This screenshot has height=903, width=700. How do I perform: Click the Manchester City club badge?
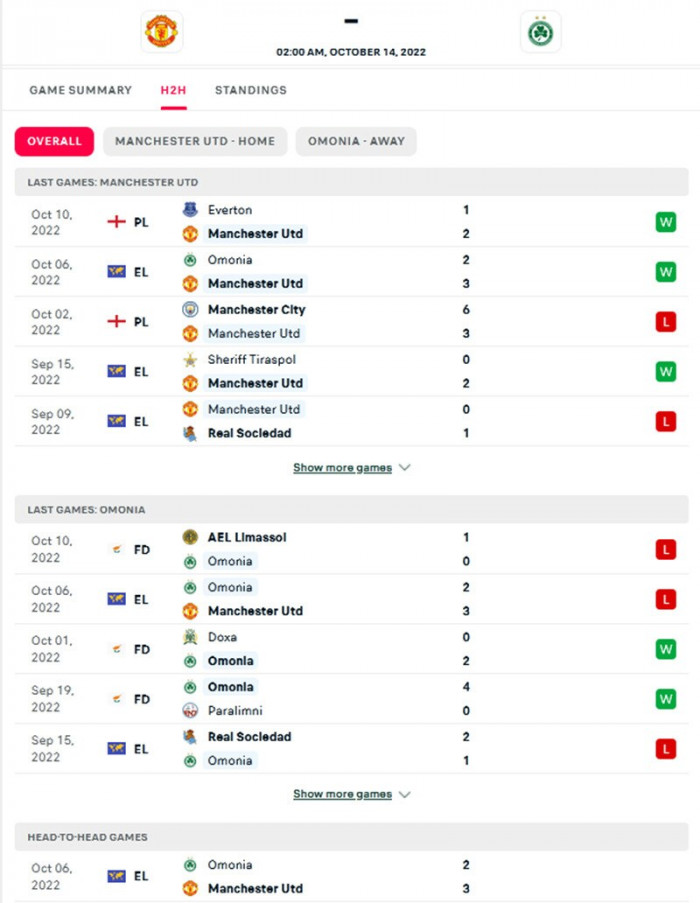point(190,310)
